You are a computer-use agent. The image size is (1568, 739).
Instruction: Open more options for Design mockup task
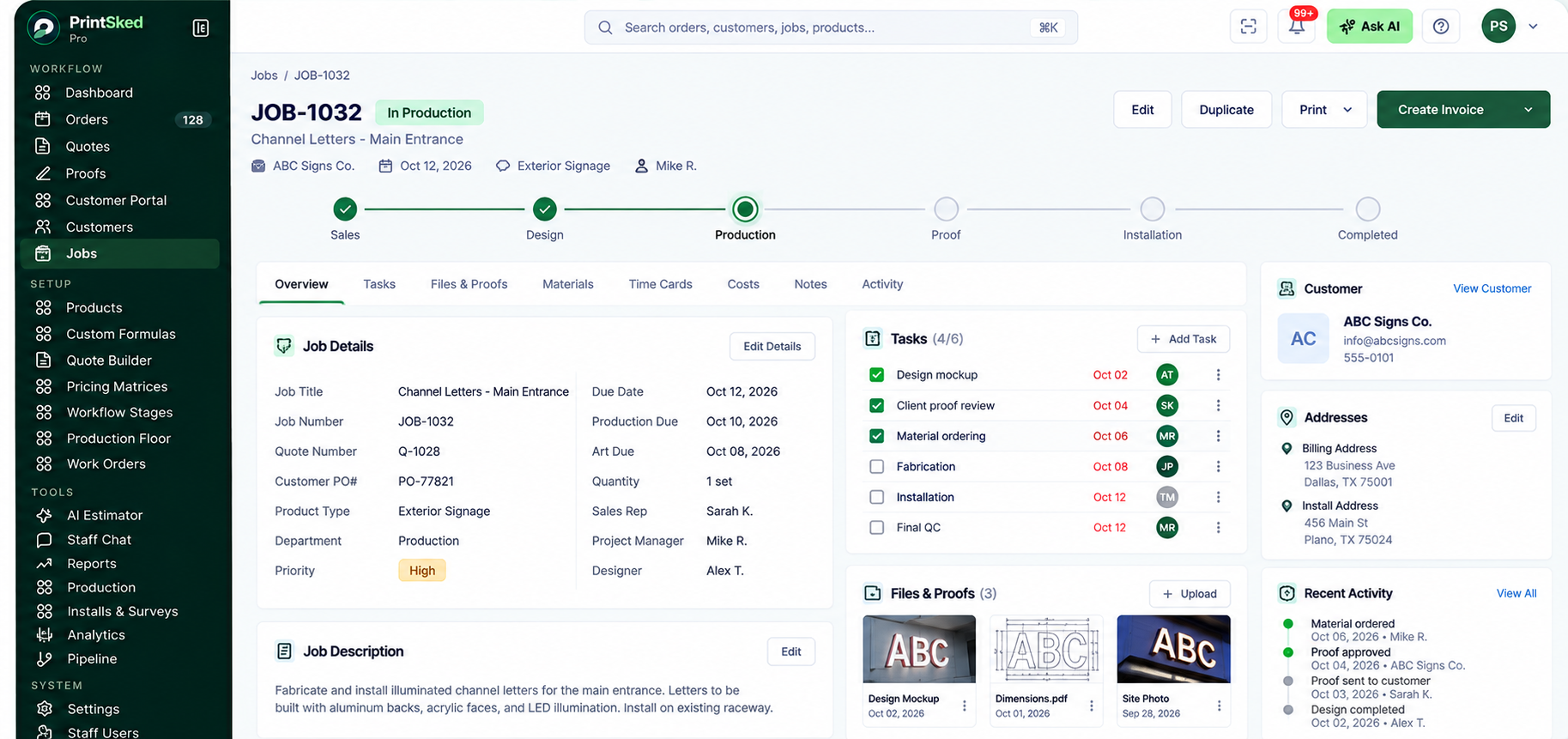coord(1218,375)
